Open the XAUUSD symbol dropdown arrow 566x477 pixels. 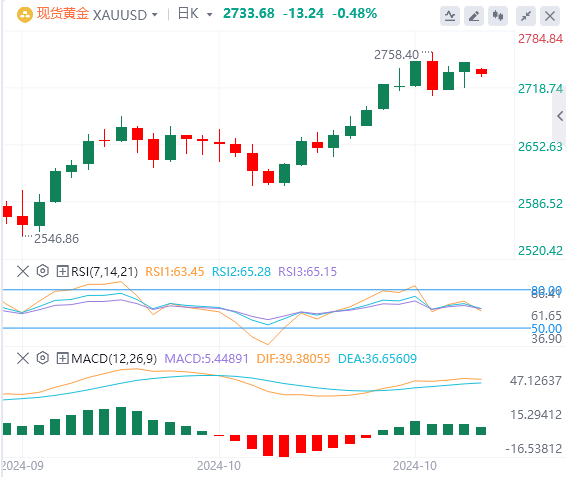(155, 15)
